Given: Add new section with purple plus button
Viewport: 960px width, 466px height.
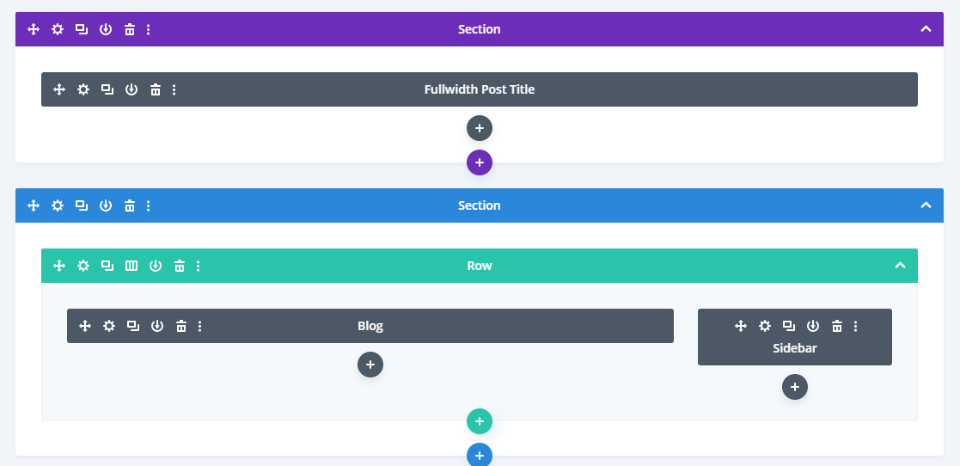Looking at the screenshot, I should tap(479, 162).
